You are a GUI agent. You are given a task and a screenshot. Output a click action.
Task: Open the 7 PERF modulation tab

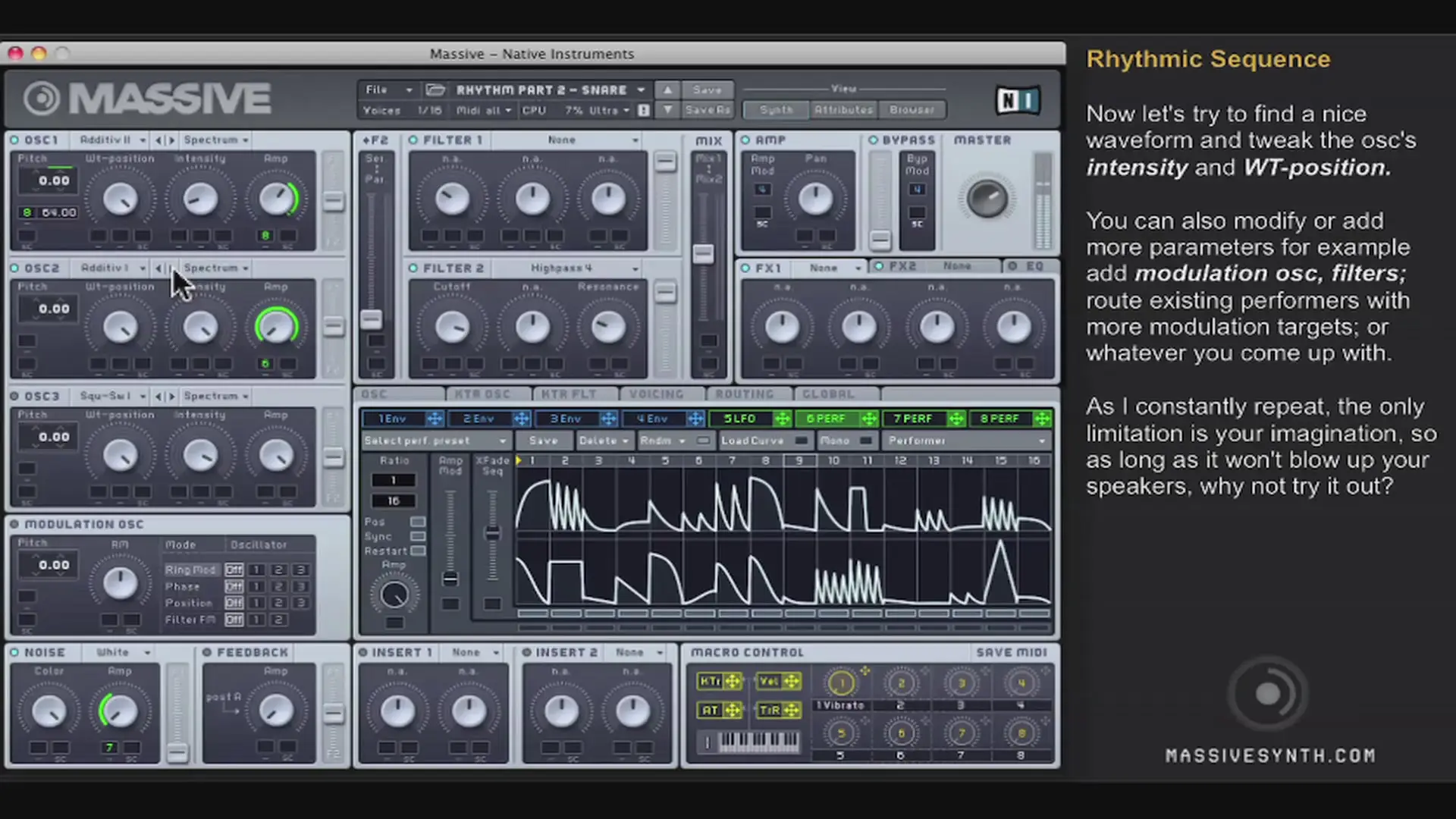point(912,419)
